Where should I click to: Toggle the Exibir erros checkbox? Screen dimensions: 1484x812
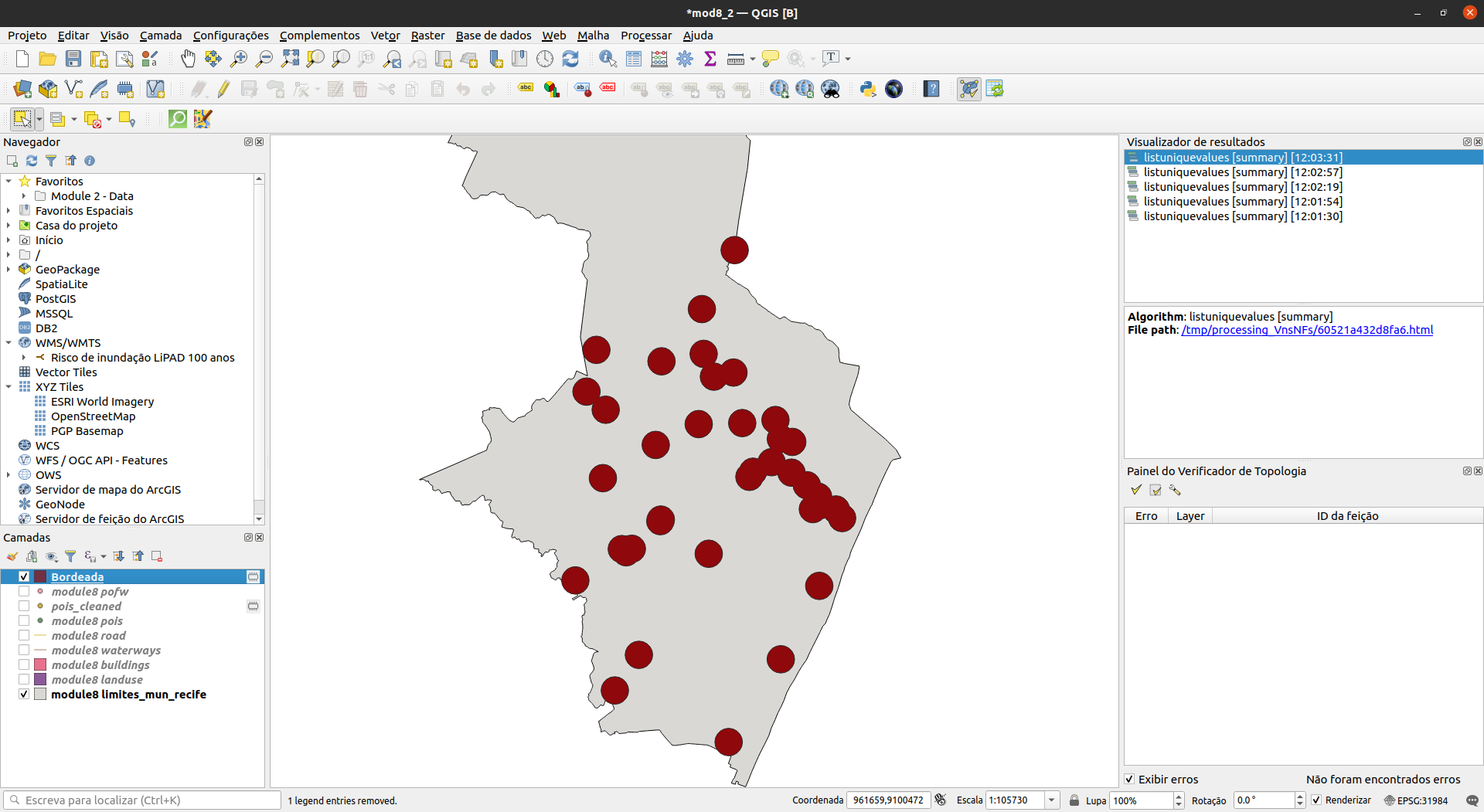(1130, 780)
